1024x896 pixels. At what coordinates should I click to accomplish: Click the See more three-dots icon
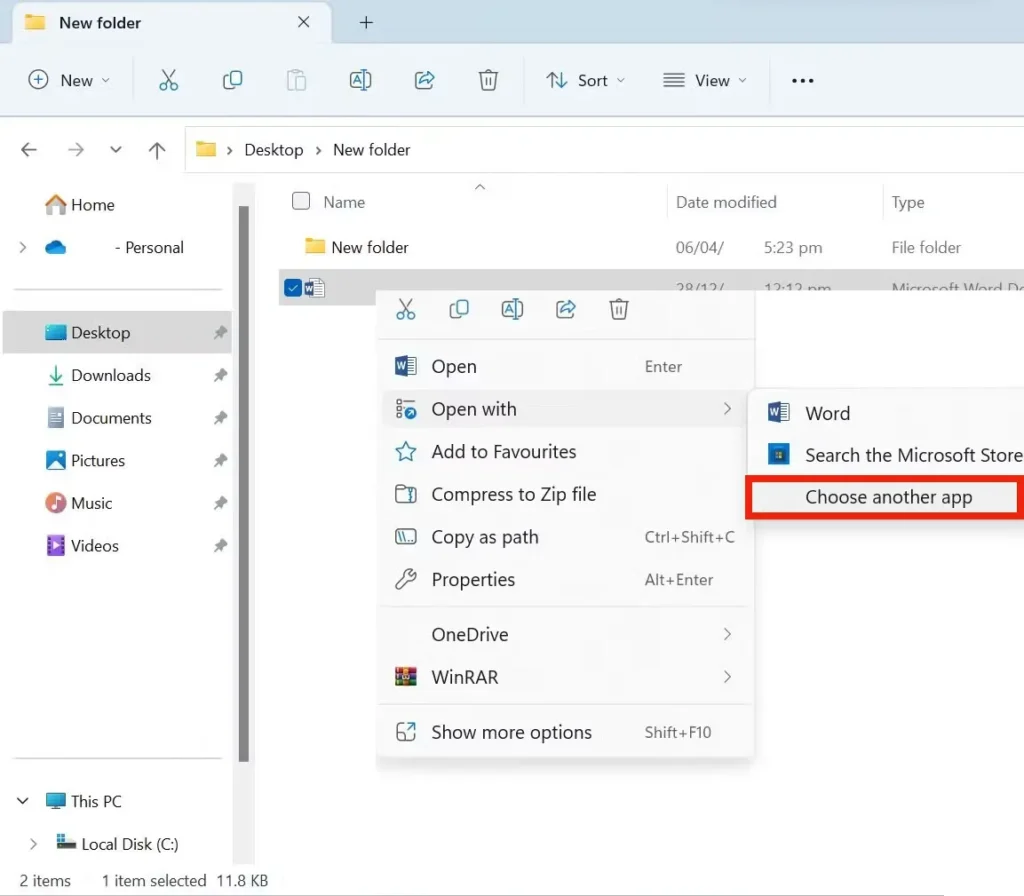tap(802, 81)
